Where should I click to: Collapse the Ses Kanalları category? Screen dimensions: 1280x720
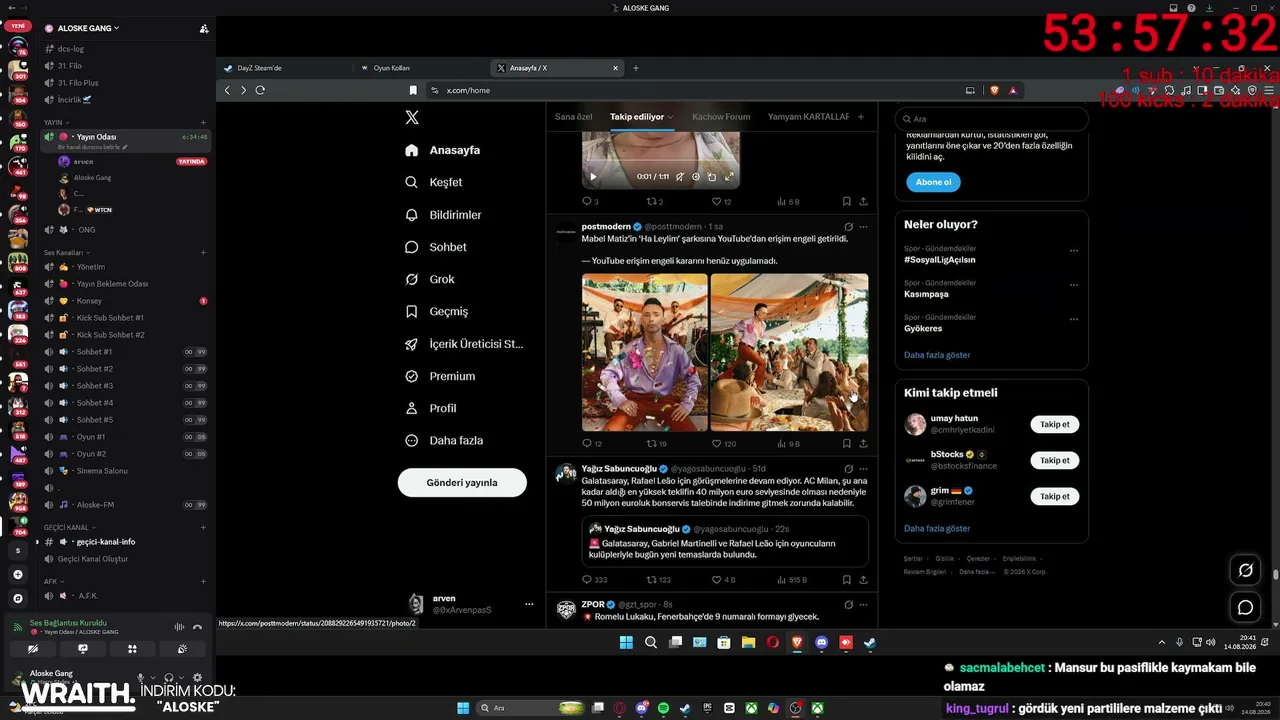[x=66, y=253]
